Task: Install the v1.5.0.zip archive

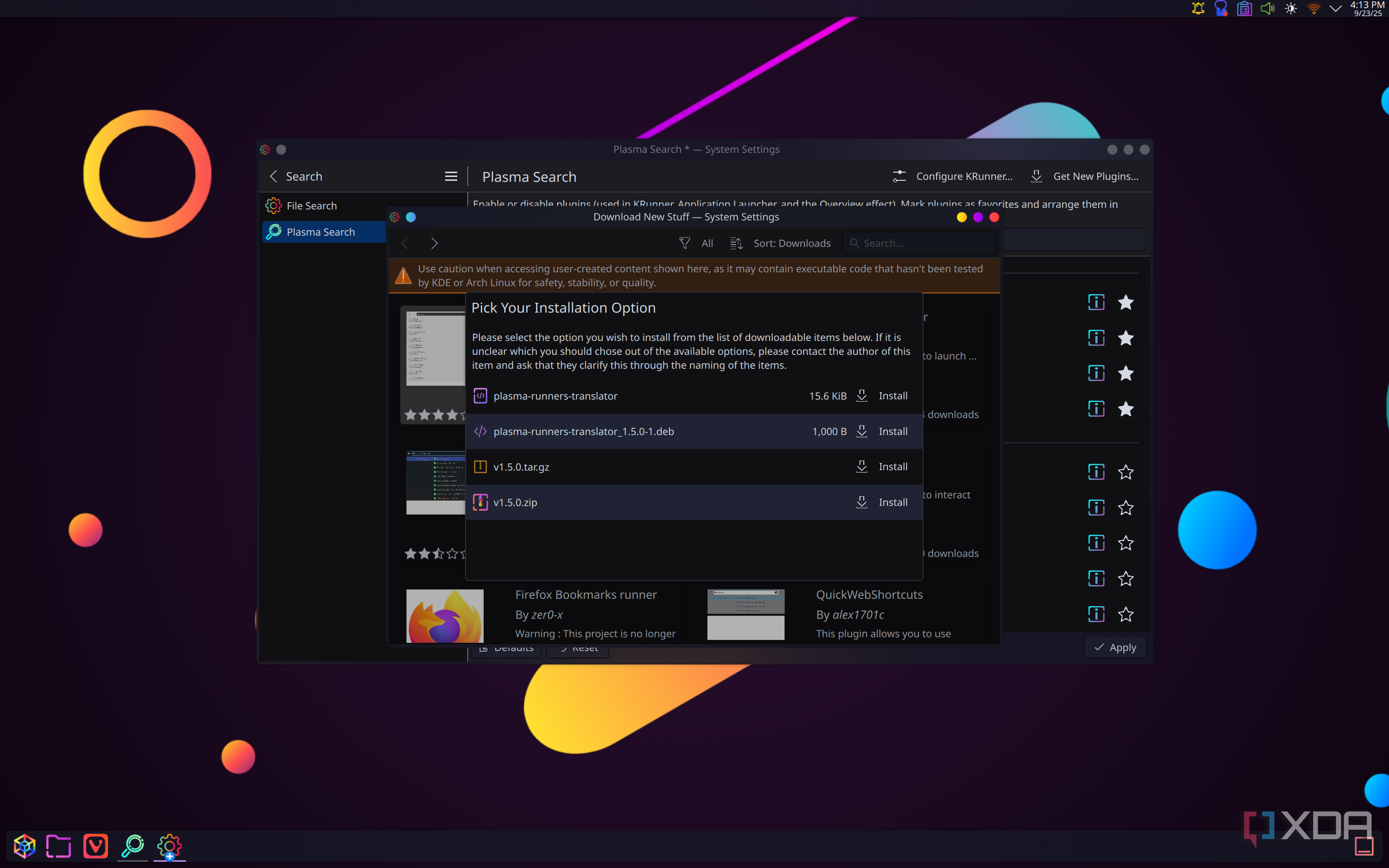Action: 882,502
